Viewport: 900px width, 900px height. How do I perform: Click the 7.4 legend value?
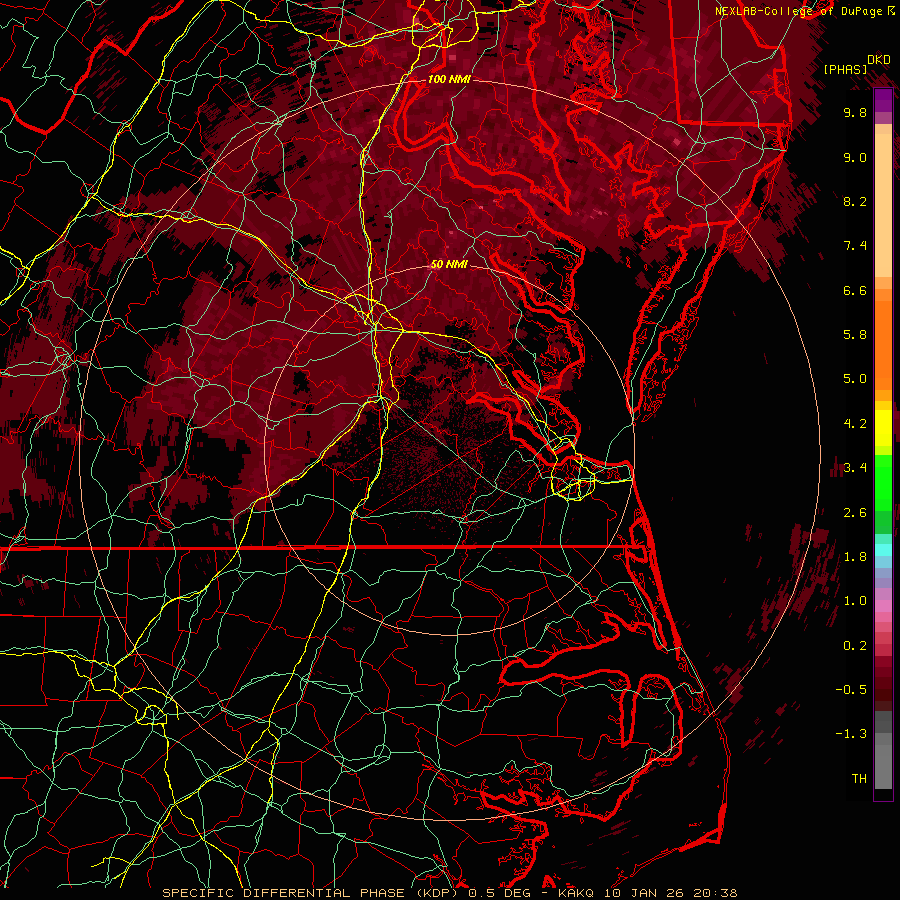855,246
